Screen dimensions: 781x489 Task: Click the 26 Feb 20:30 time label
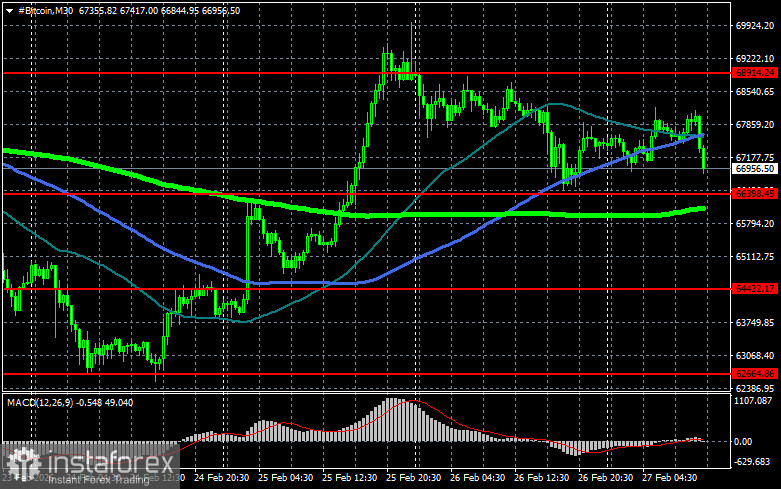pyautogui.click(x=605, y=478)
